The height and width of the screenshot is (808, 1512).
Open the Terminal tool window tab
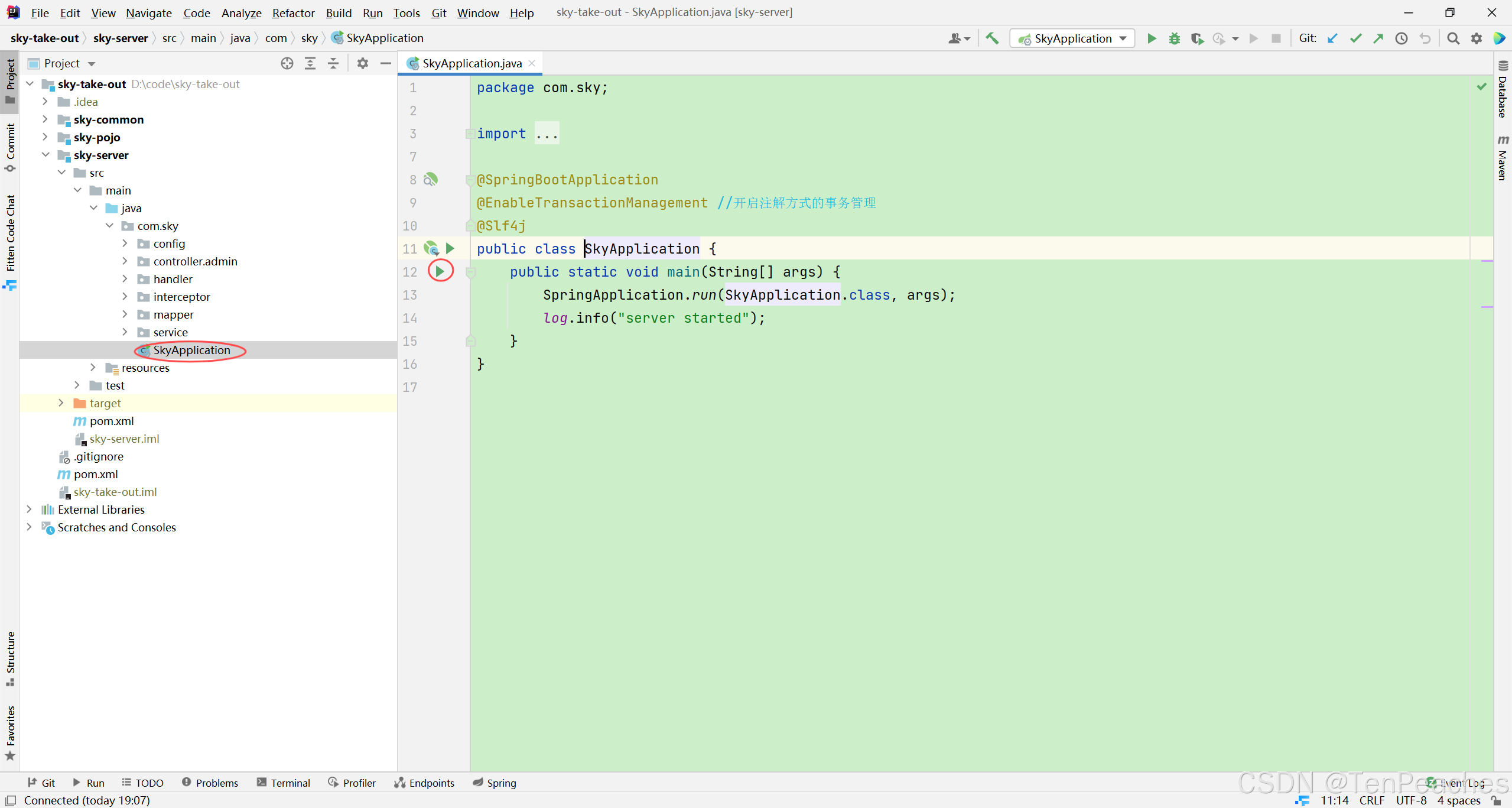pyautogui.click(x=283, y=783)
